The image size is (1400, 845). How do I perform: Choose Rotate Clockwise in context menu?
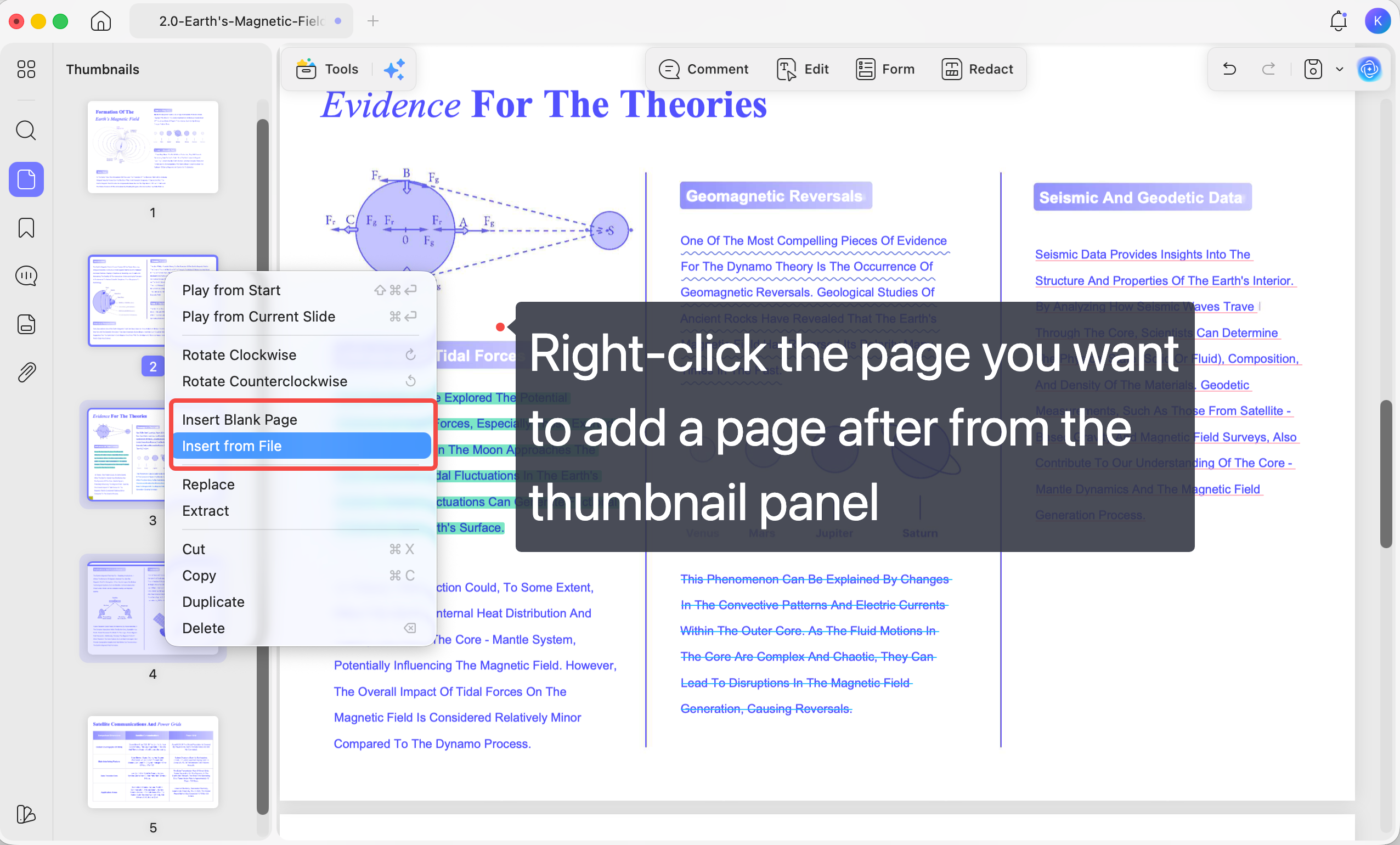click(x=300, y=355)
